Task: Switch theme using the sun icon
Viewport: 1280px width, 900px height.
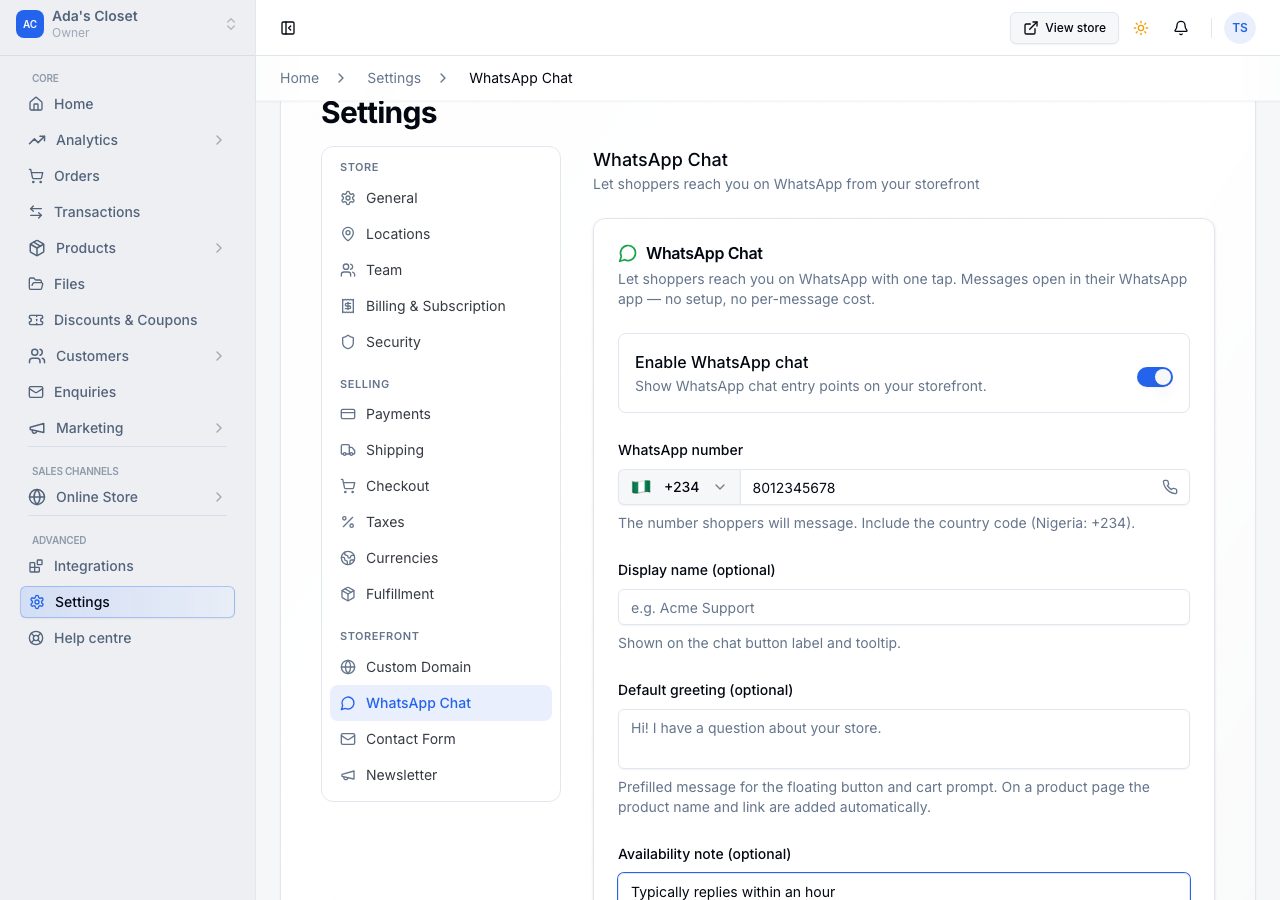Action: click(x=1141, y=28)
